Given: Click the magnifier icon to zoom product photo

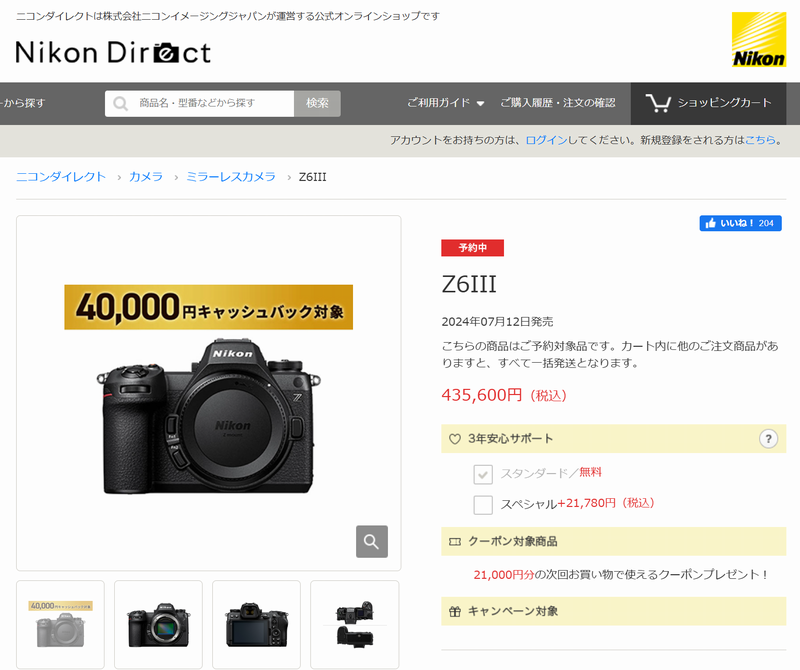Looking at the screenshot, I should 371,541.
